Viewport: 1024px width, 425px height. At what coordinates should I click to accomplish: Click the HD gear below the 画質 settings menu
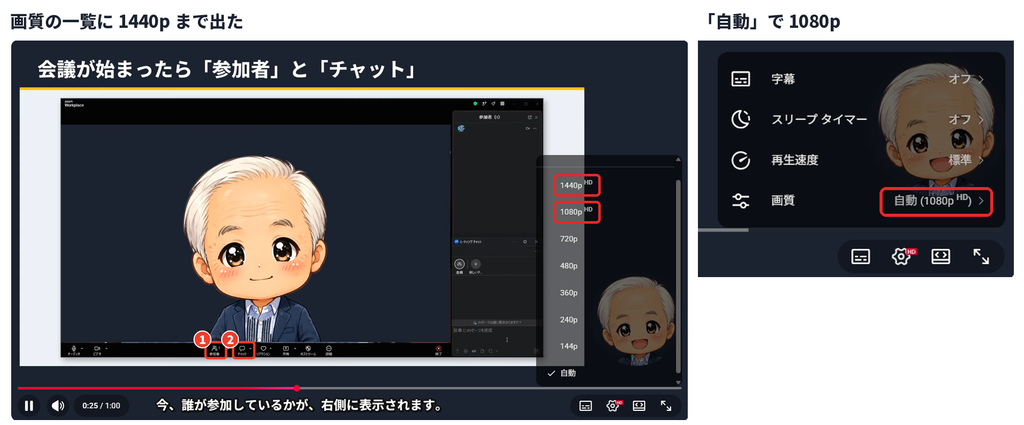pos(901,256)
